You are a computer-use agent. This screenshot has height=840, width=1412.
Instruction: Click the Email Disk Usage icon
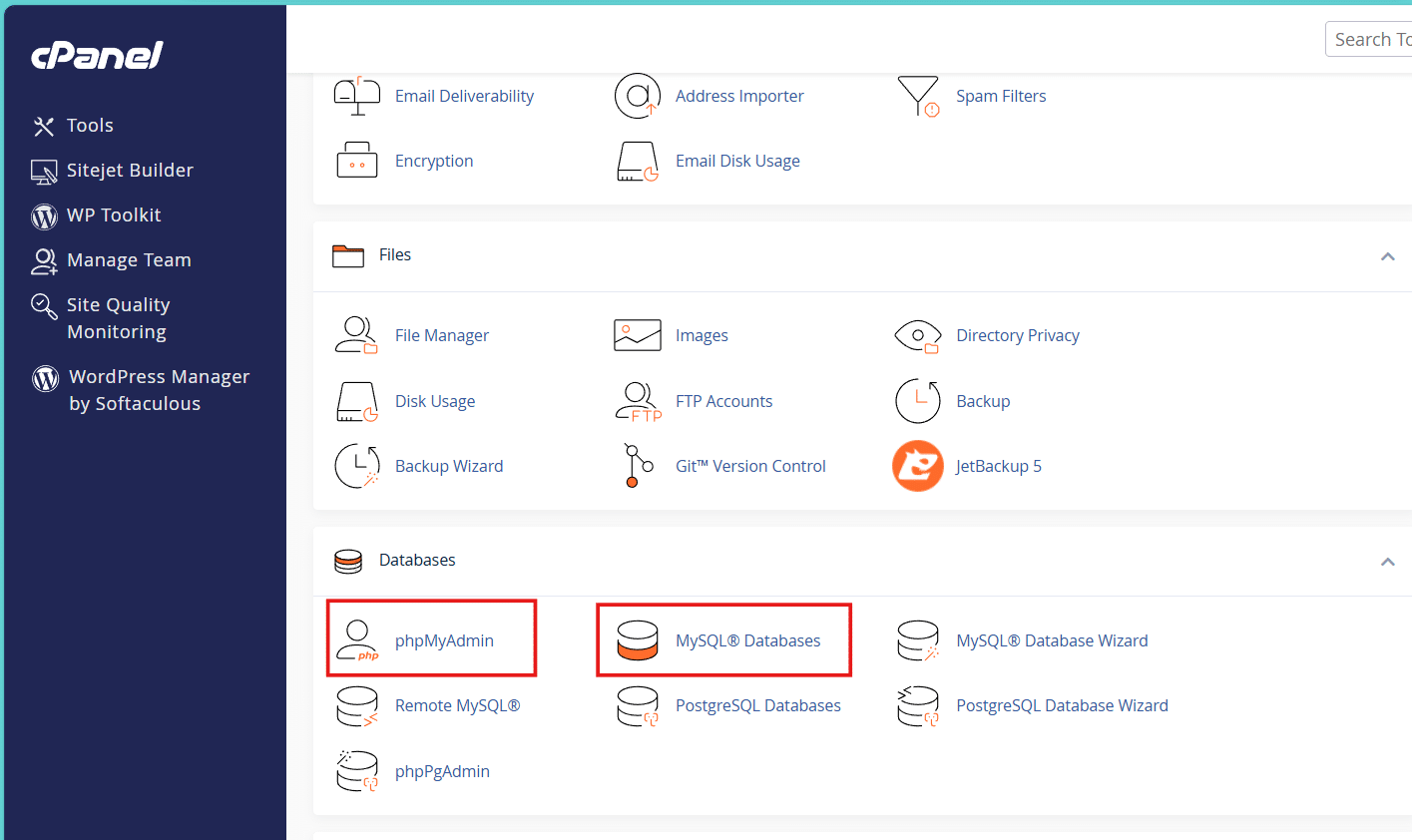638,161
